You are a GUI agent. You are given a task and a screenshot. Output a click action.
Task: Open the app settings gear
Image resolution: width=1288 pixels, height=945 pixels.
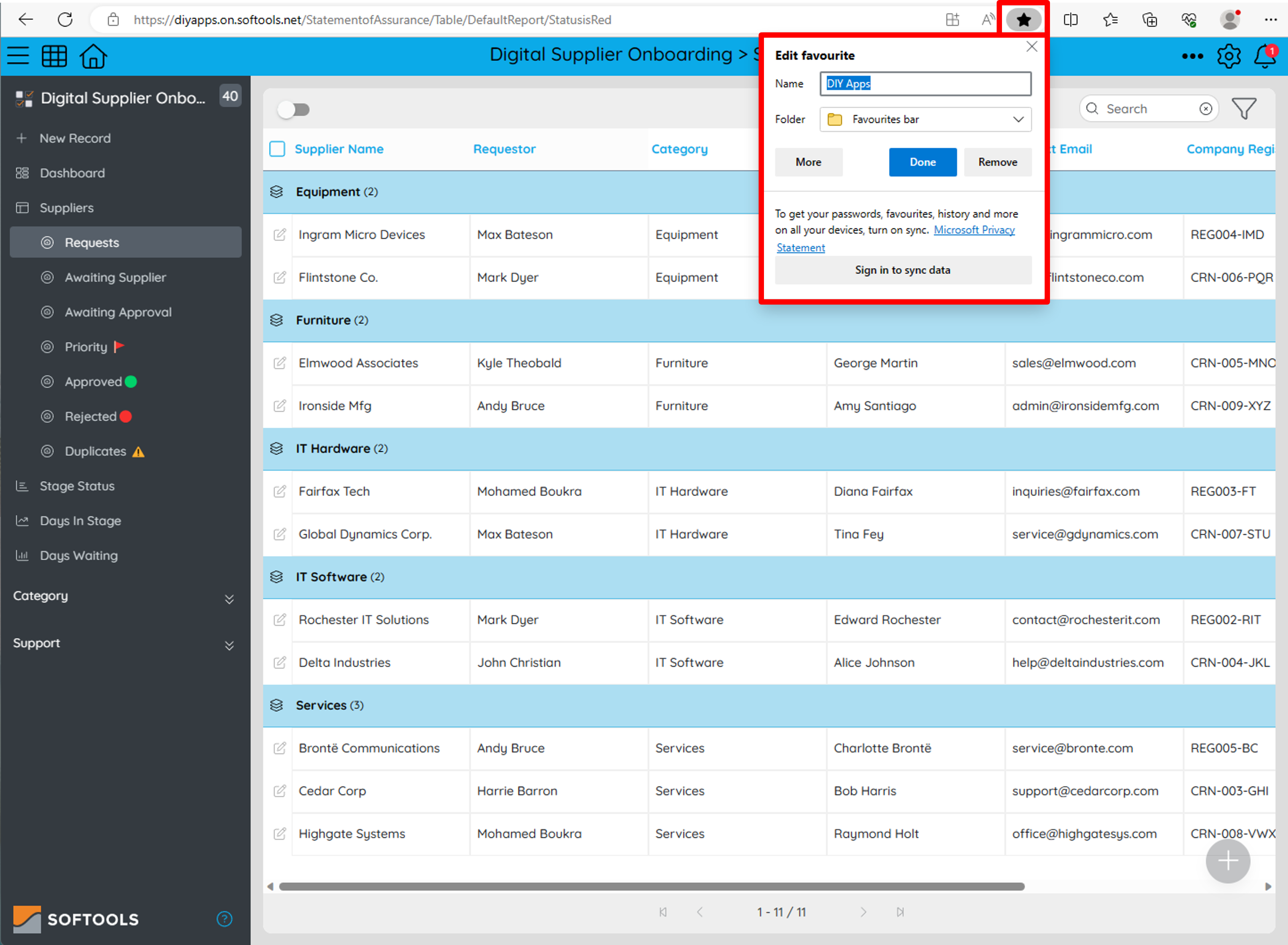[1229, 56]
